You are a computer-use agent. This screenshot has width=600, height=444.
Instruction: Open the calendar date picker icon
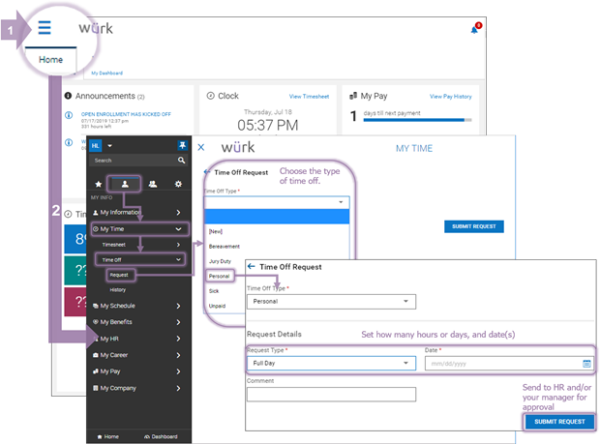pos(587,364)
